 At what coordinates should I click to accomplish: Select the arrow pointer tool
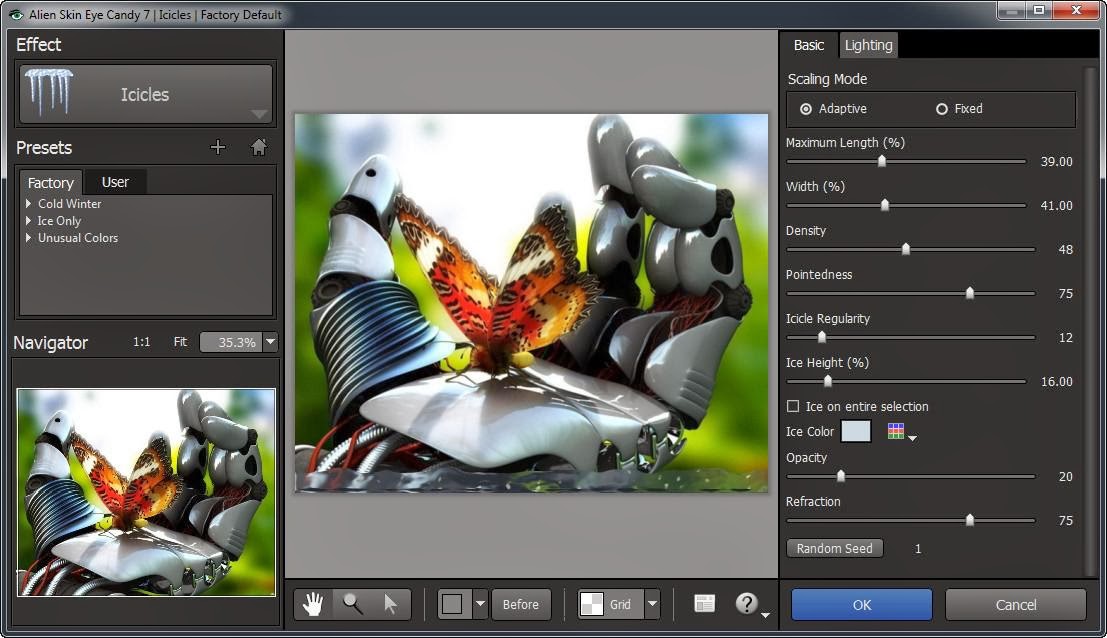(390, 604)
